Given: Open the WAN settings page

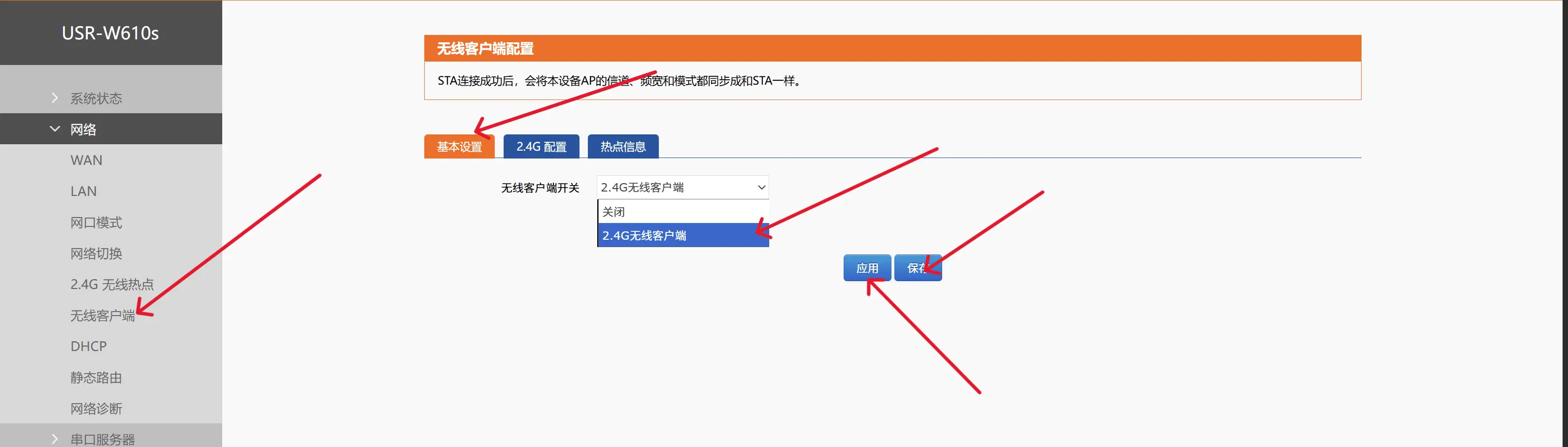Looking at the screenshot, I should pos(86,160).
